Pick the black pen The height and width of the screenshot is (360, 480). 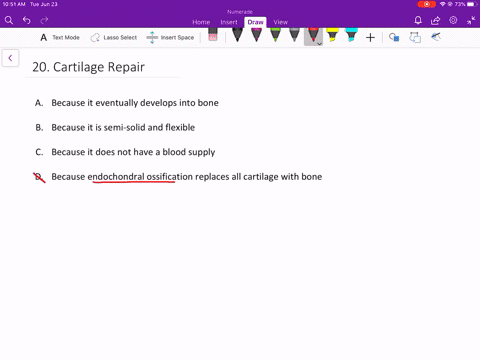237,35
